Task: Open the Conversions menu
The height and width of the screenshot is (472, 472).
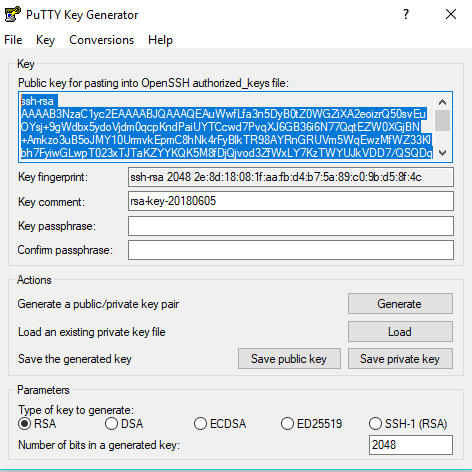Action: [x=101, y=40]
